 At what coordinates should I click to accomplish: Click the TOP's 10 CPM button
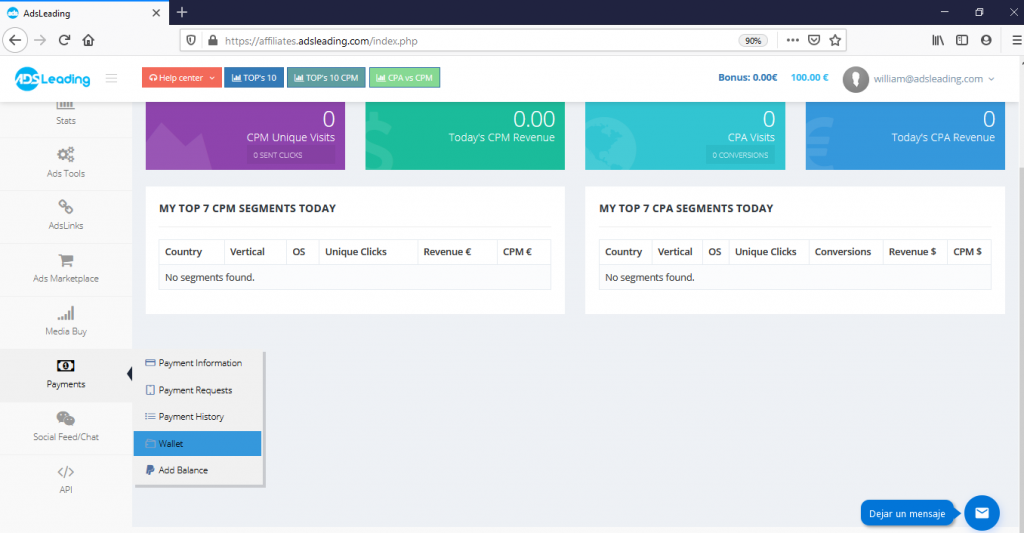(x=327, y=78)
